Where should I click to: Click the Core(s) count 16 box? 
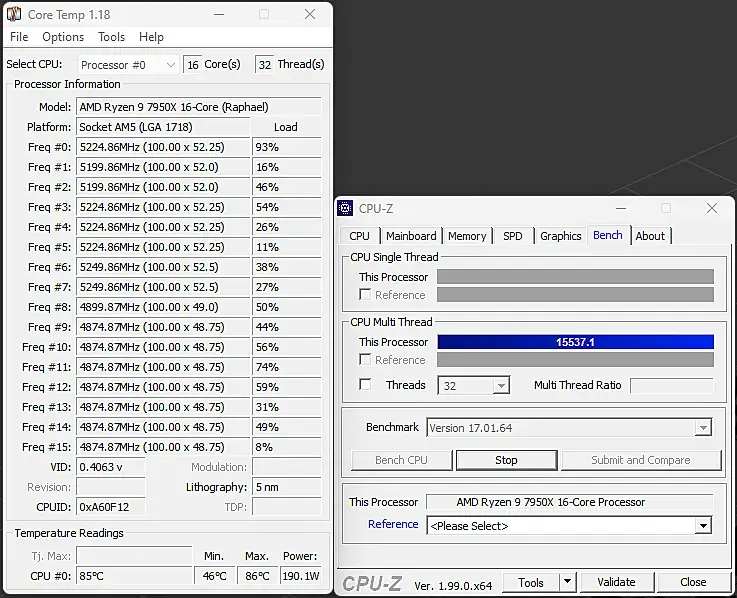(192, 64)
